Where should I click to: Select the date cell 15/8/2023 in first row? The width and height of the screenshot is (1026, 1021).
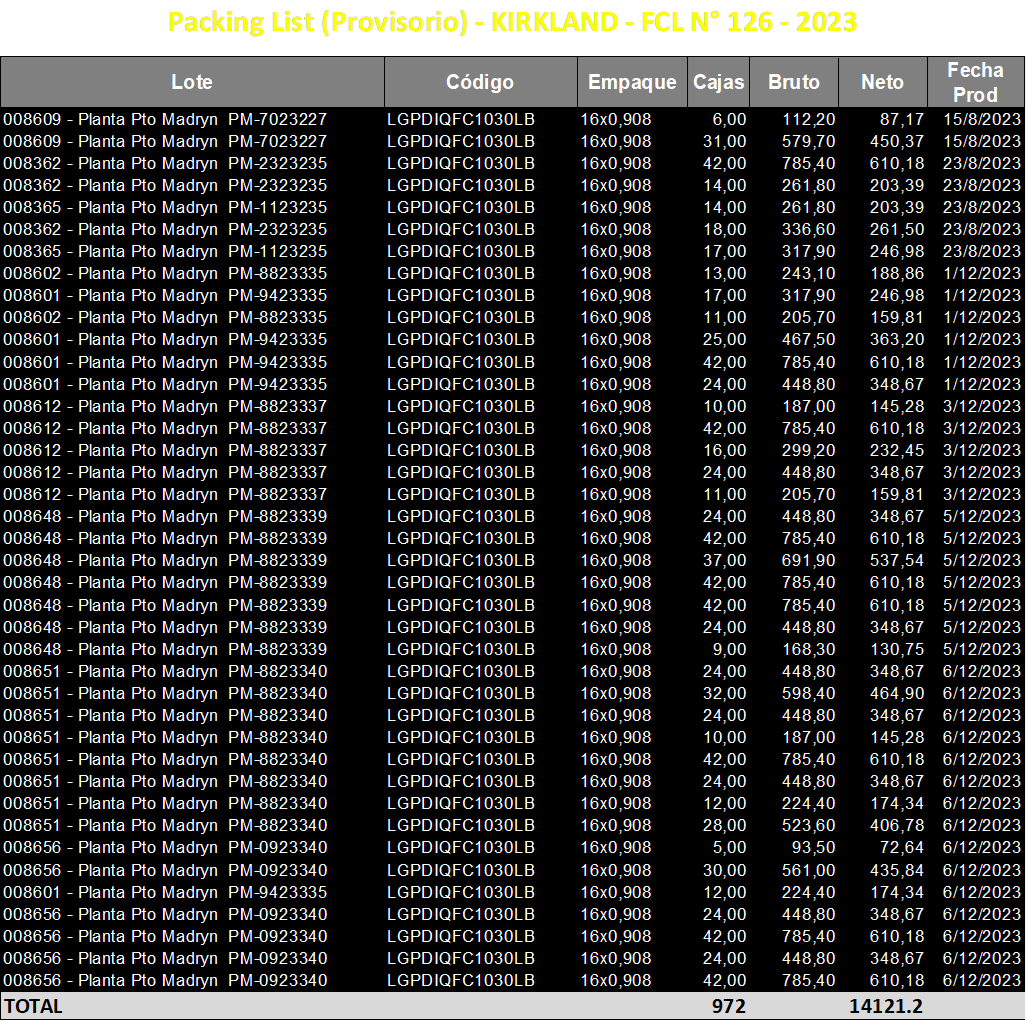point(982,119)
